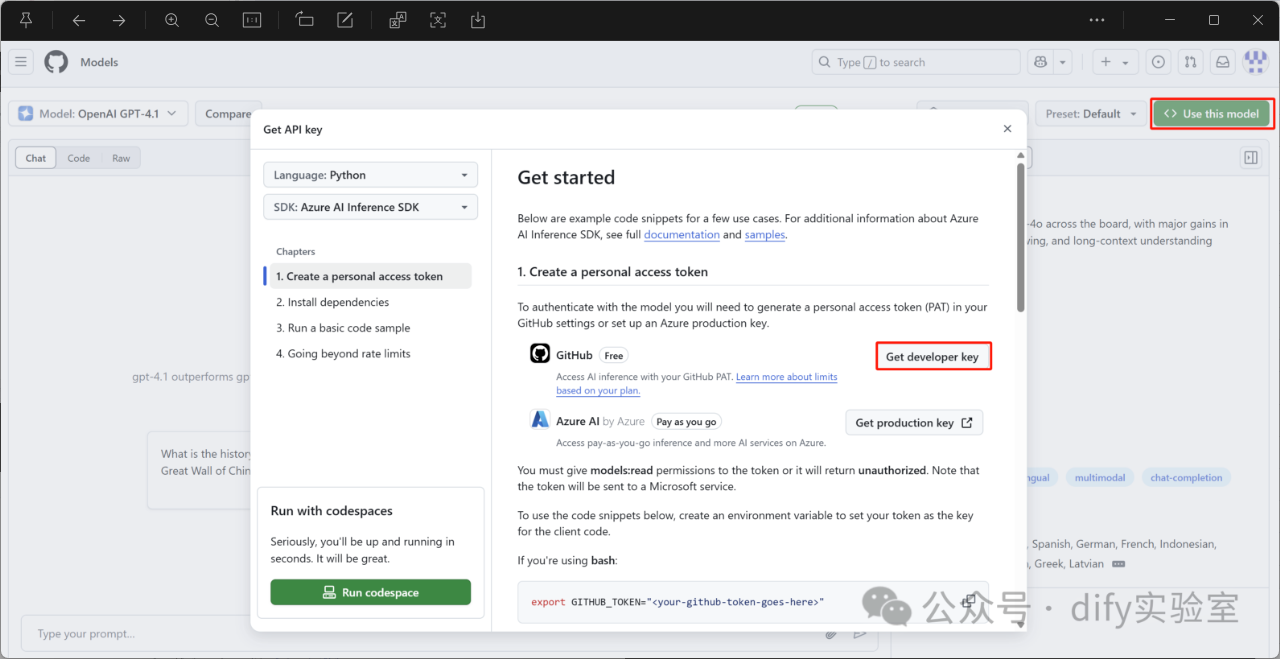The height and width of the screenshot is (659, 1280).
Task: Click the Get started heading
Action: 566,178
